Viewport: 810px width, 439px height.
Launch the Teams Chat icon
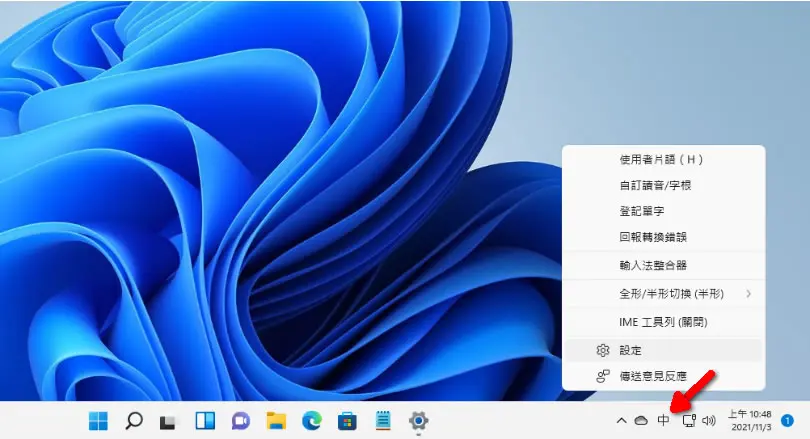pos(241,421)
